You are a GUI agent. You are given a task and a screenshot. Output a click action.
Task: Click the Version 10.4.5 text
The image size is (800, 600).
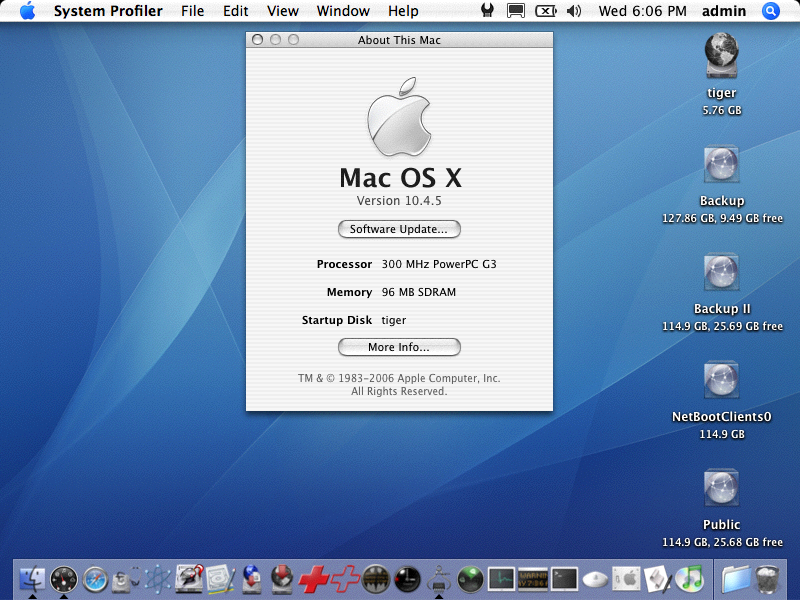click(399, 201)
